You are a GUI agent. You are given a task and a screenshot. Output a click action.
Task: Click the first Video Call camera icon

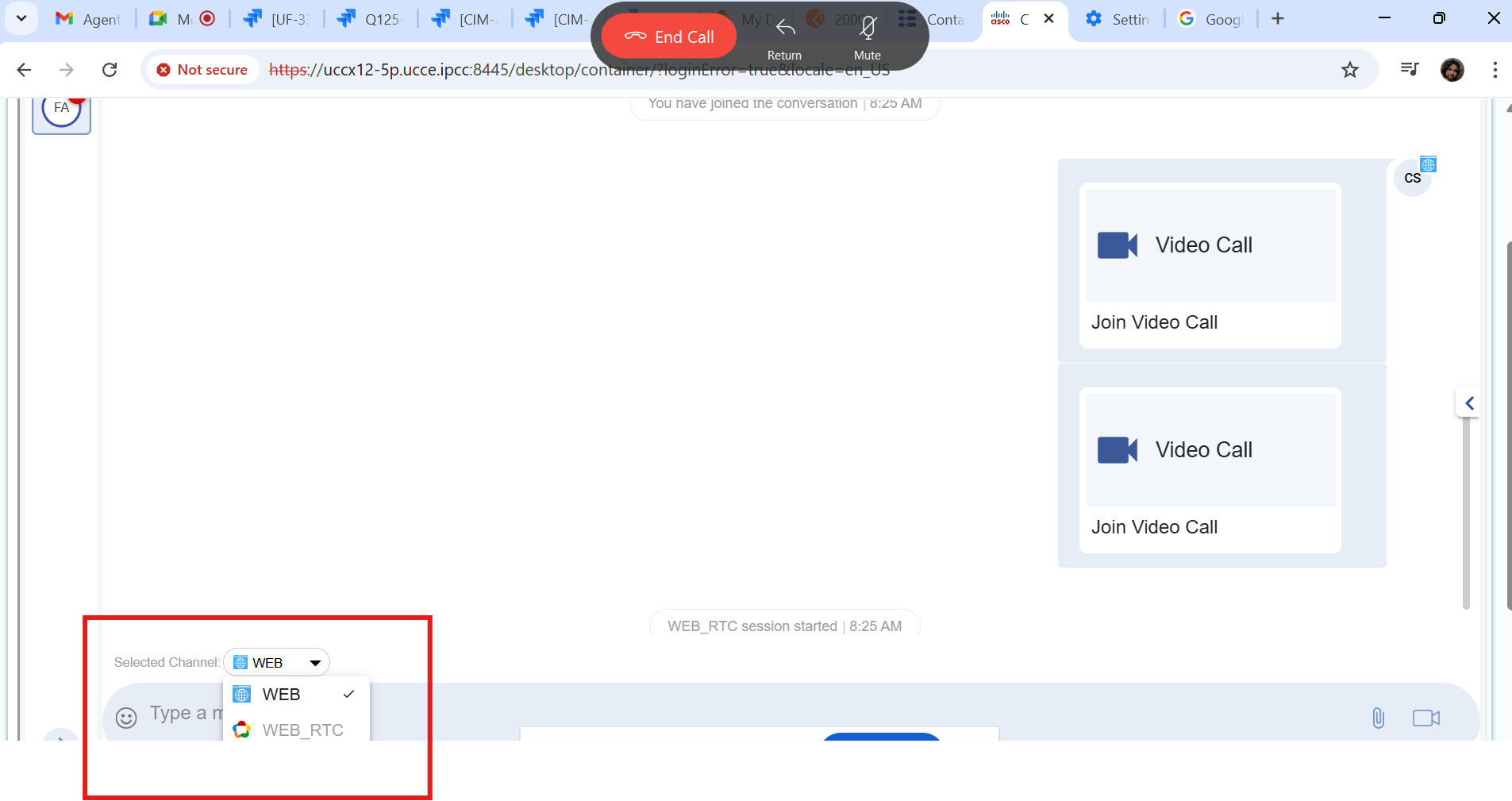coord(1118,245)
